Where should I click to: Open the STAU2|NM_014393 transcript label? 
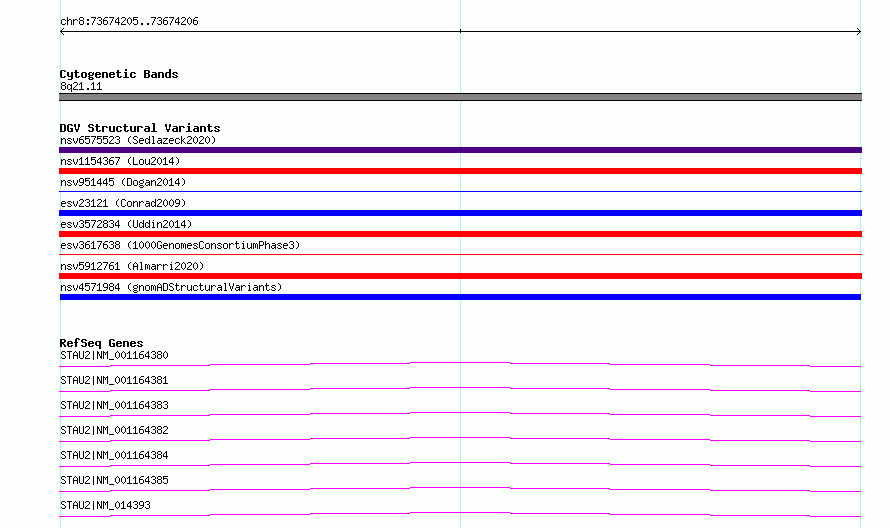[x=105, y=505]
